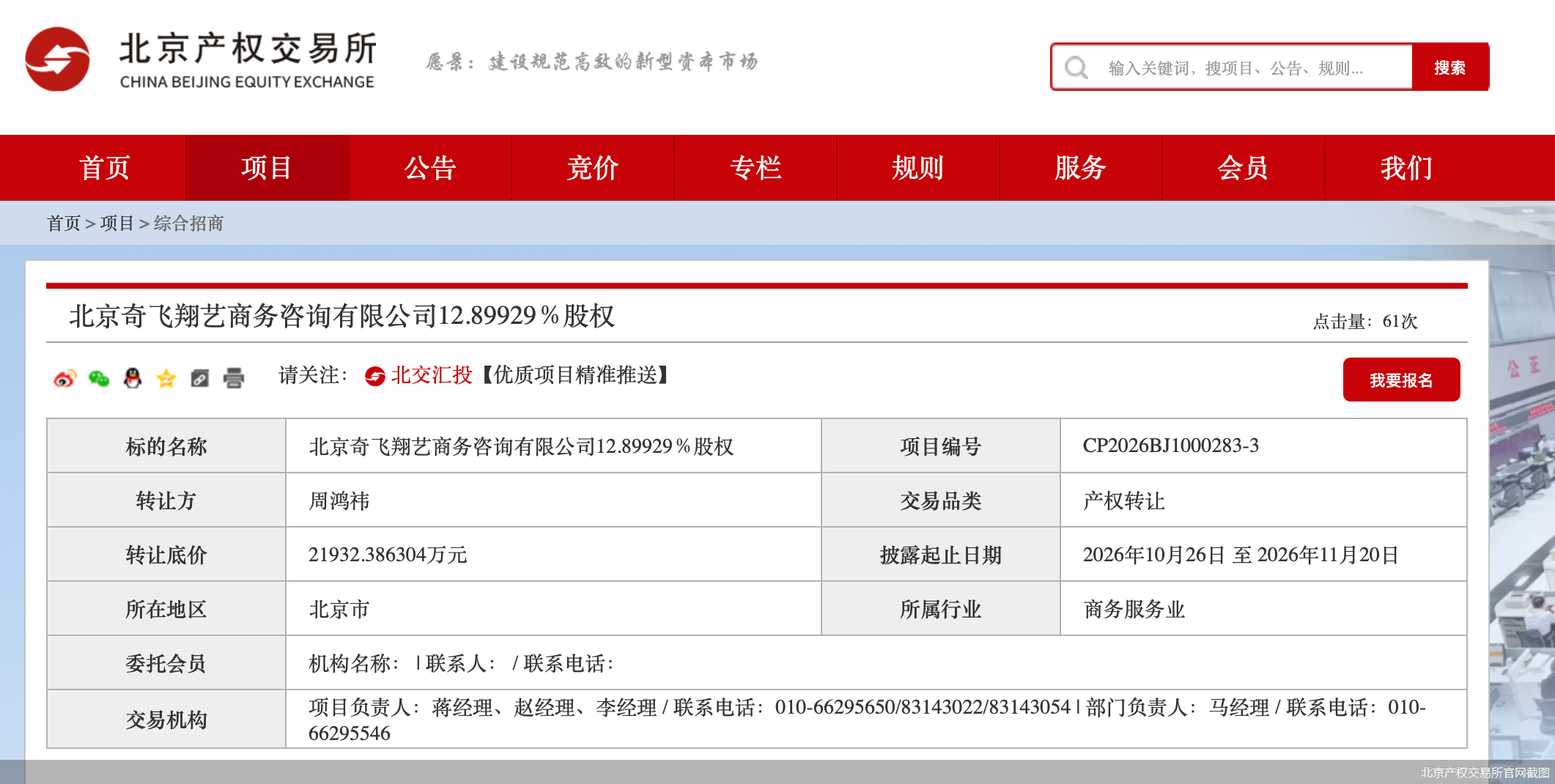The width and height of the screenshot is (1555, 784).
Task: Open the 竞价 navigation menu
Action: click(593, 168)
